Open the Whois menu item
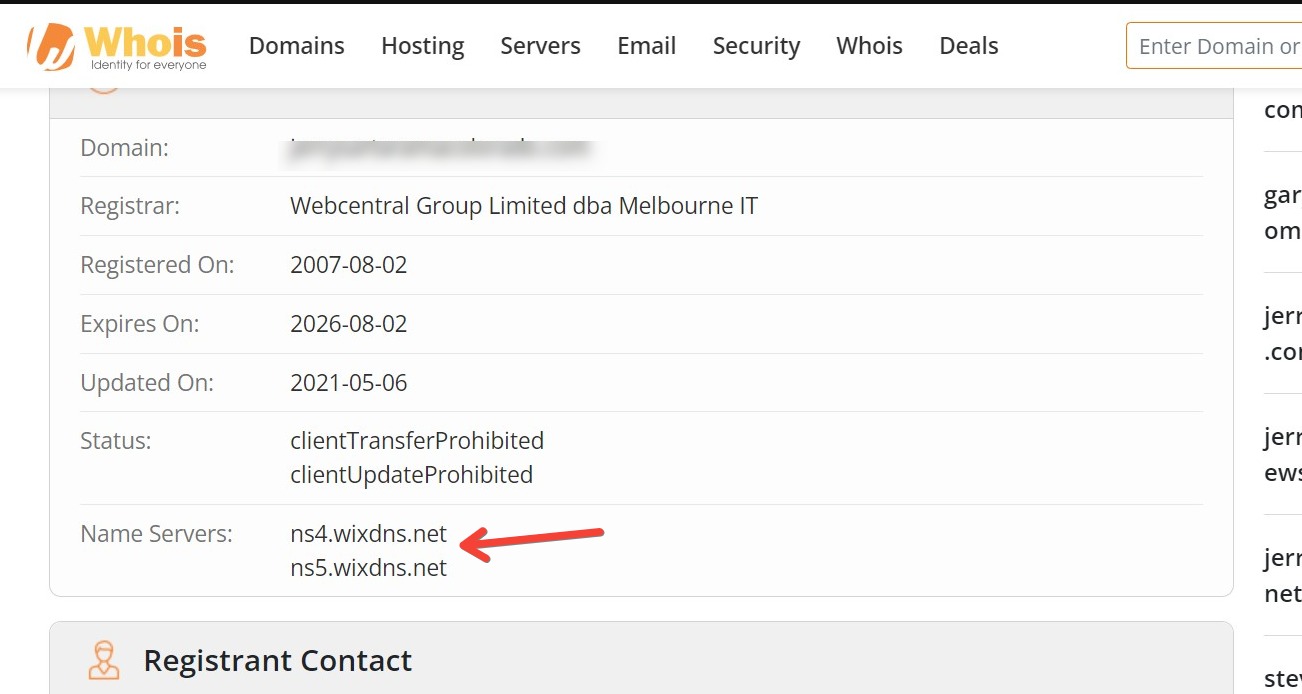The height and width of the screenshot is (694, 1302). tap(869, 46)
